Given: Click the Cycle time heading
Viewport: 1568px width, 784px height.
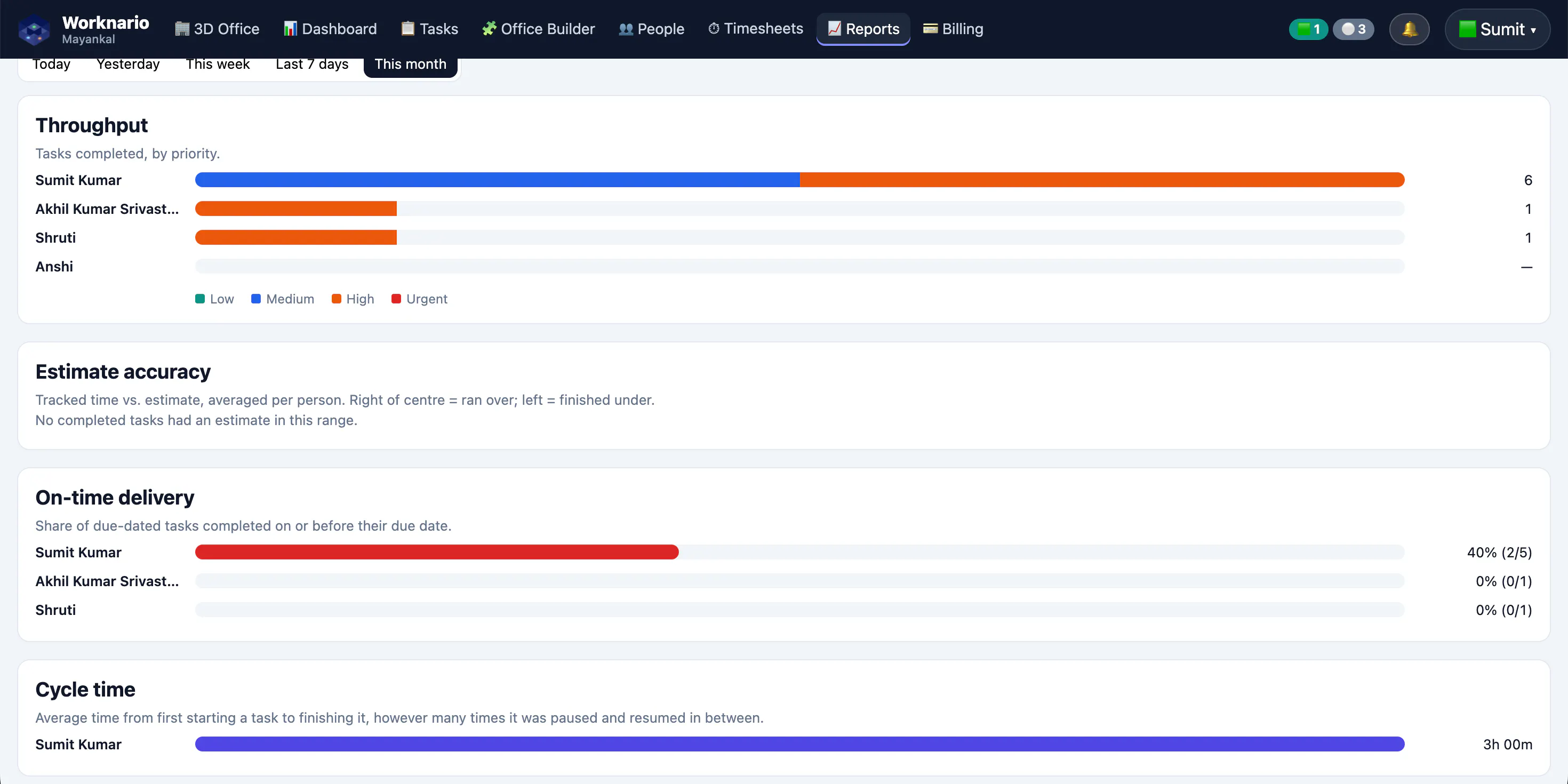Looking at the screenshot, I should 85,690.
